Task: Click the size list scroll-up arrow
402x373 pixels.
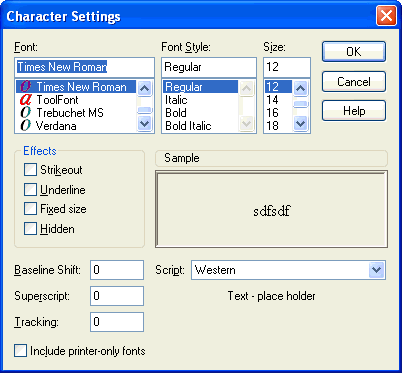Action: coord(301,88)
